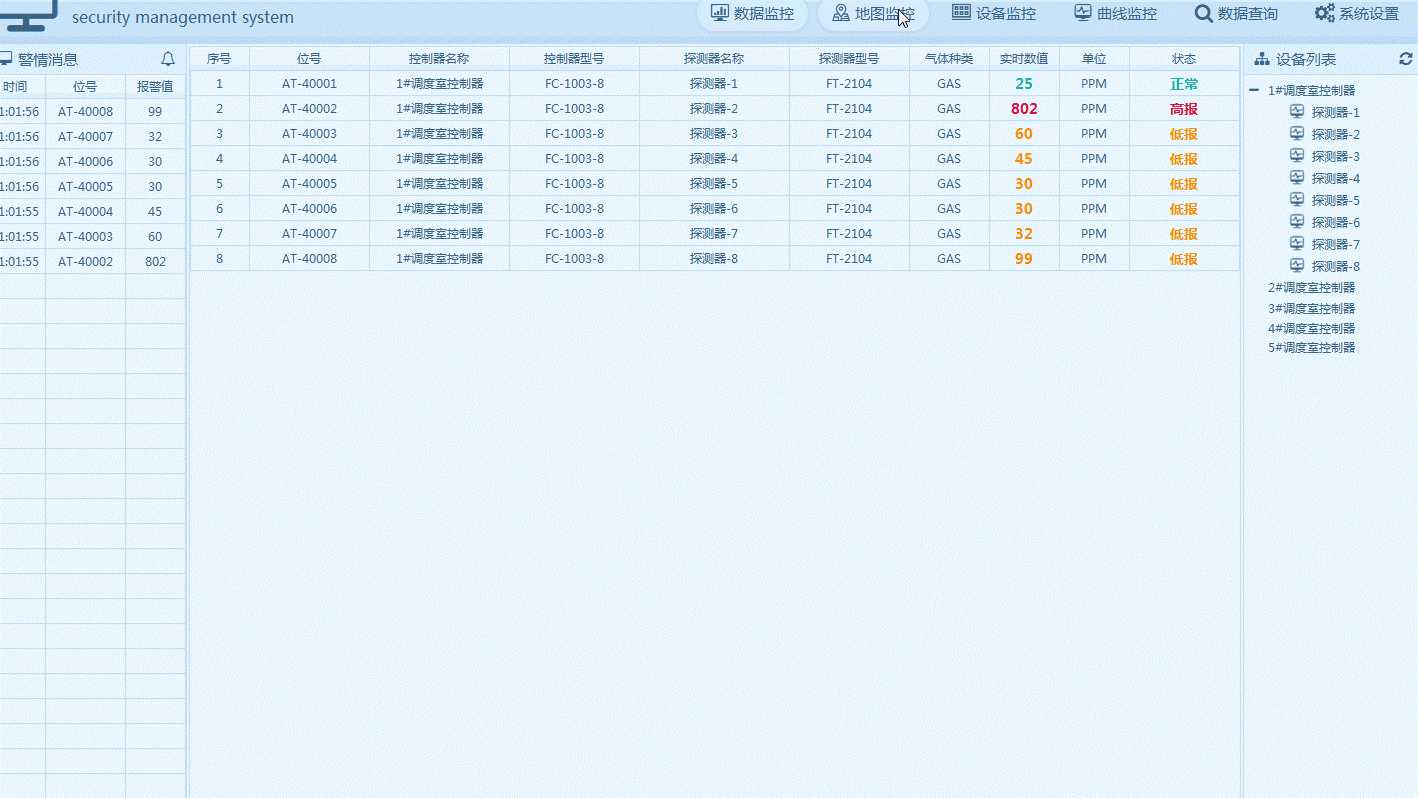Image resolution: width=1418 pixels, height=798 pixels.
Task: Click the gears icon beside 系统设置
Action: click(1325, 13)
